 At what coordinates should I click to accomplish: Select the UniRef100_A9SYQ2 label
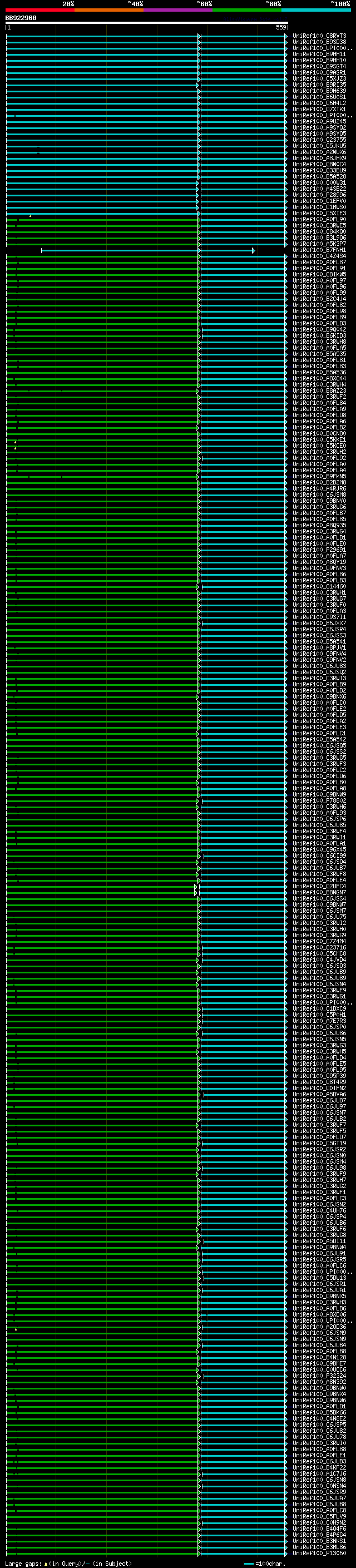319,127
